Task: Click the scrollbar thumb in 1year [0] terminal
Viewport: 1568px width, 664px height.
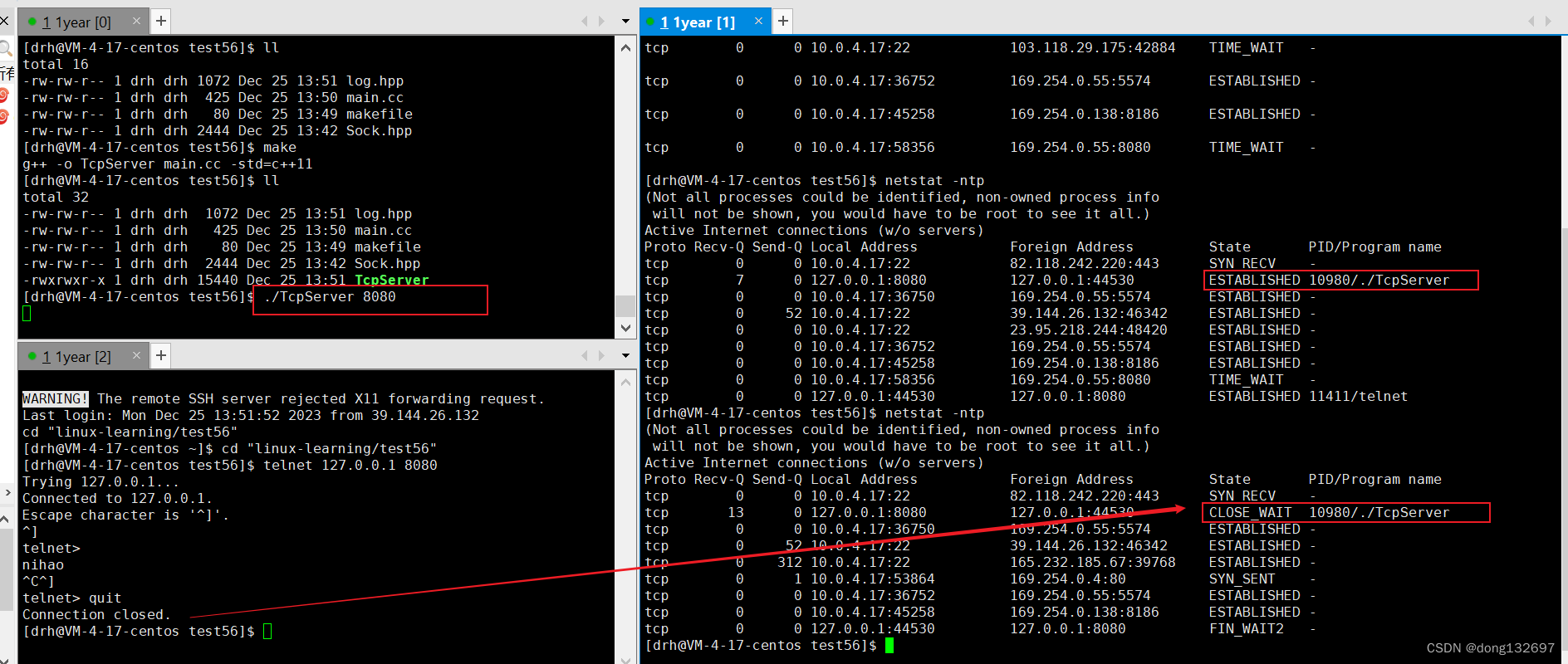Action: coord(625,305)
